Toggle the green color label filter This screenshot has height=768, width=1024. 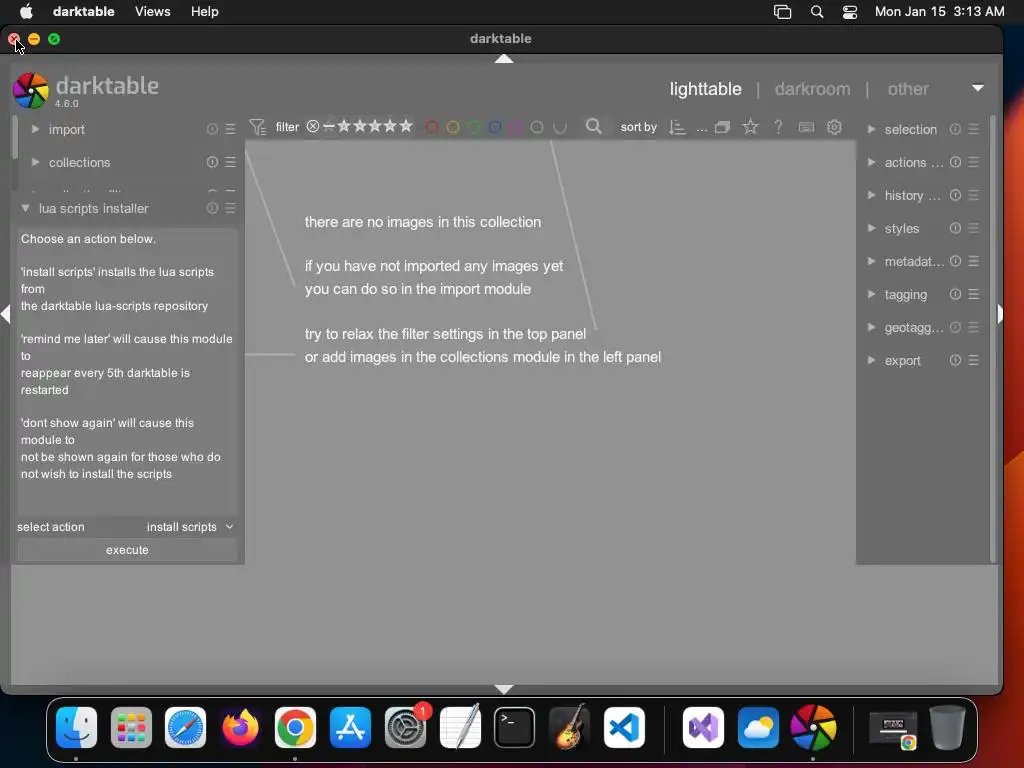click(x=474, y=127)
